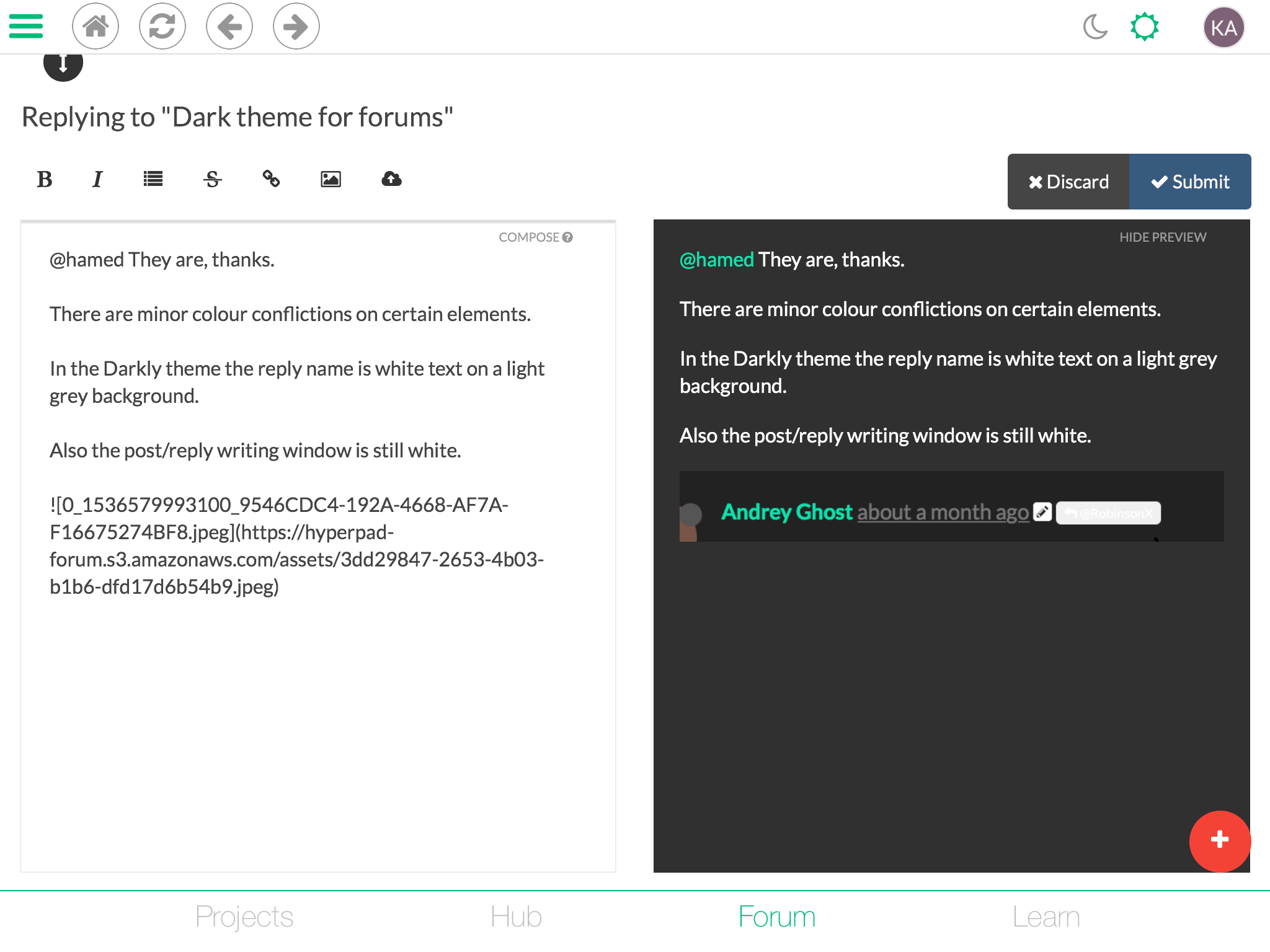Image resolution: width=1270 pixels, height=952 pixels.
Task: Apply strikethrough formatting
Action: [x=212, y=180]
